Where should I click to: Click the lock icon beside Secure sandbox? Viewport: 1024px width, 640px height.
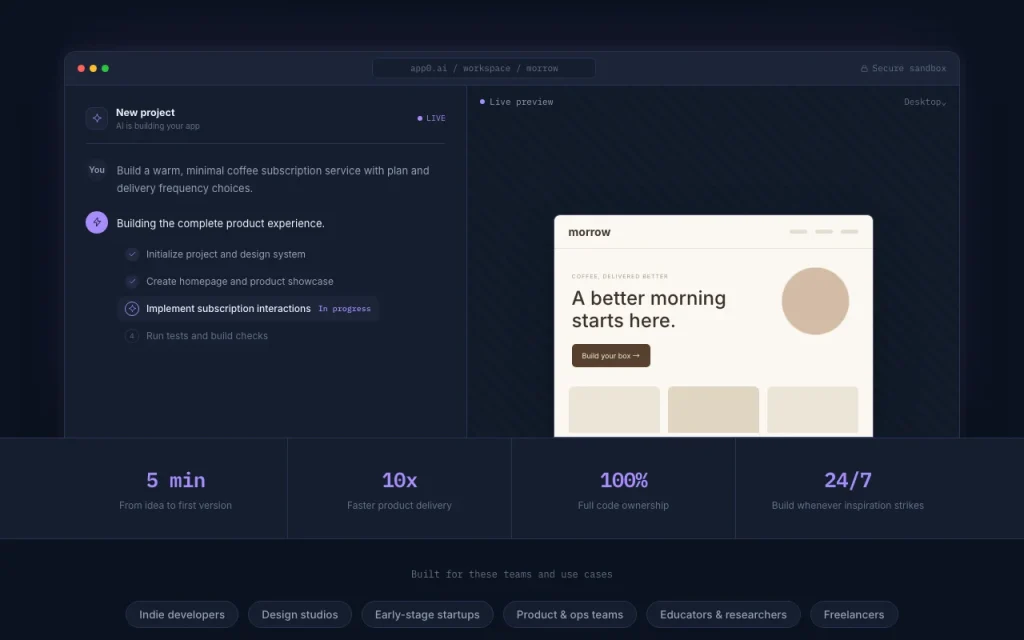pos(864,69)
